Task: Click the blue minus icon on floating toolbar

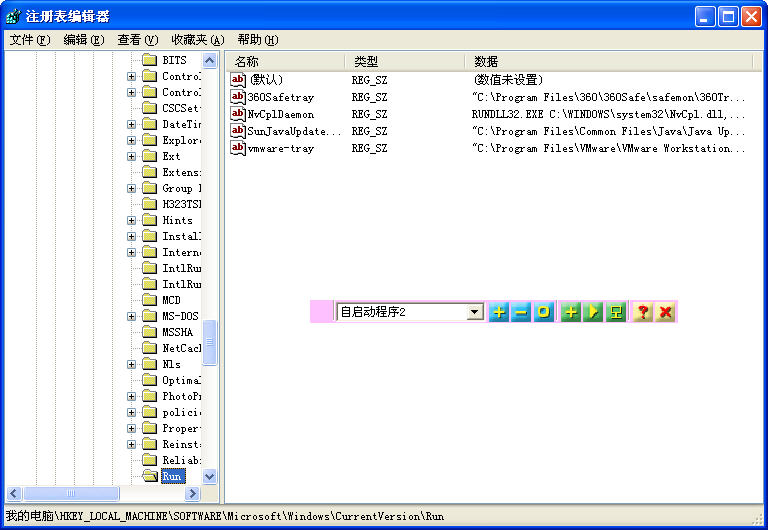Action: tap(520, 312)
